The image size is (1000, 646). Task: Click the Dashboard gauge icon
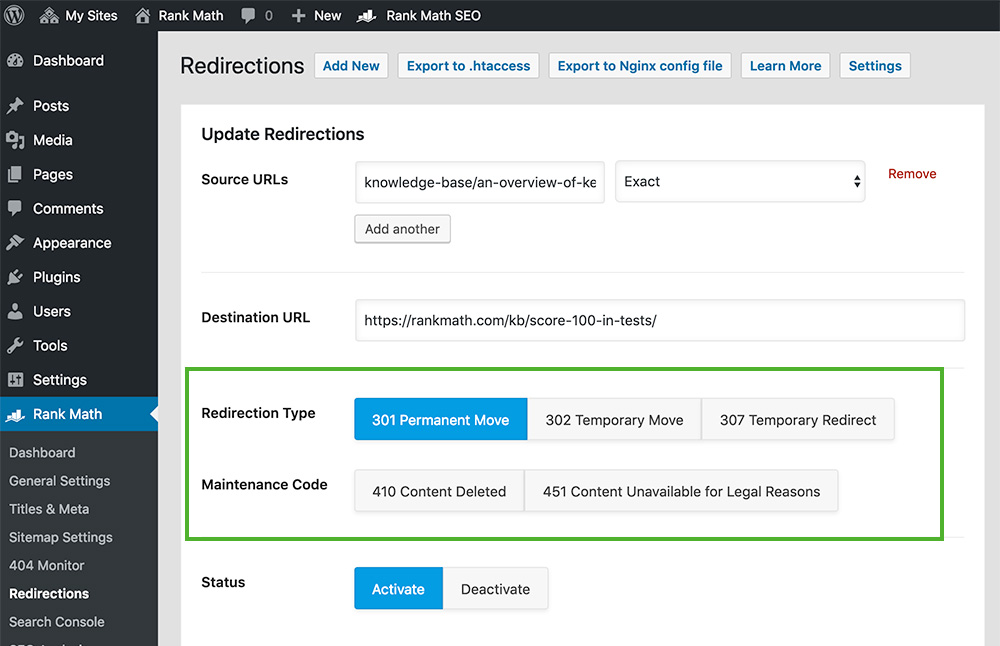point(15,61)
